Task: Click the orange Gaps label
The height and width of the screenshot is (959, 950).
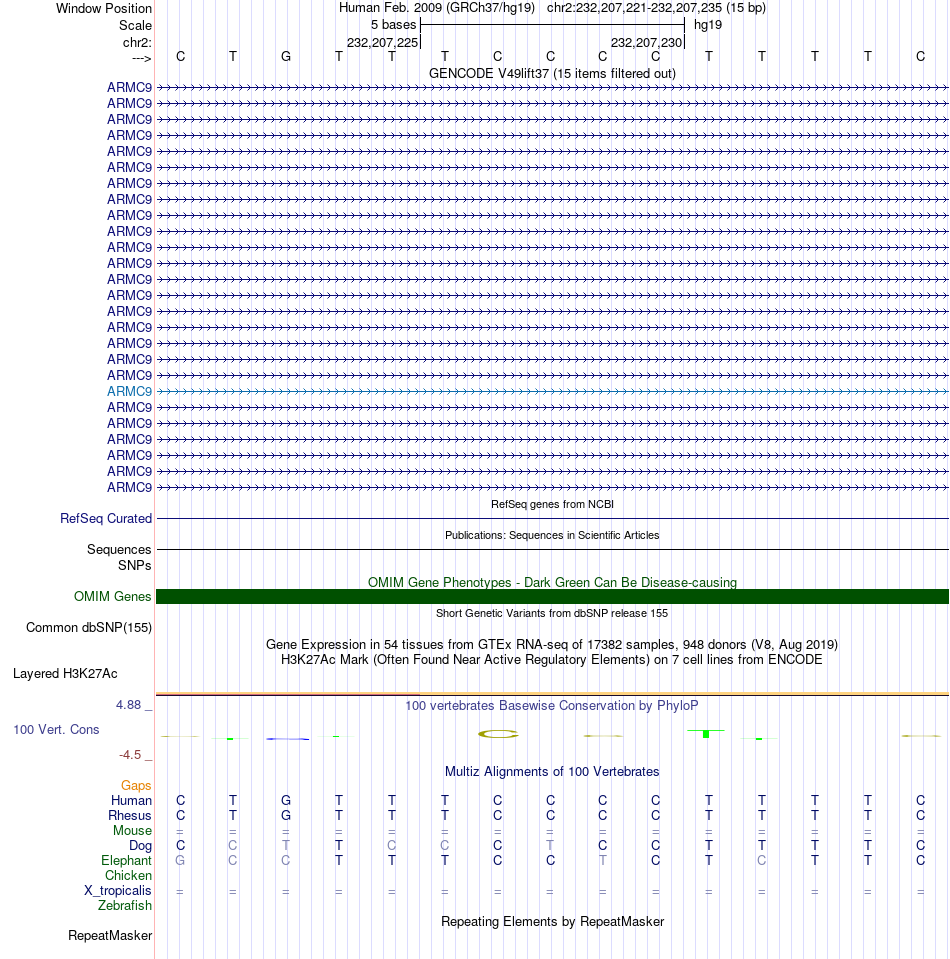Action: (x=136, y=786)
